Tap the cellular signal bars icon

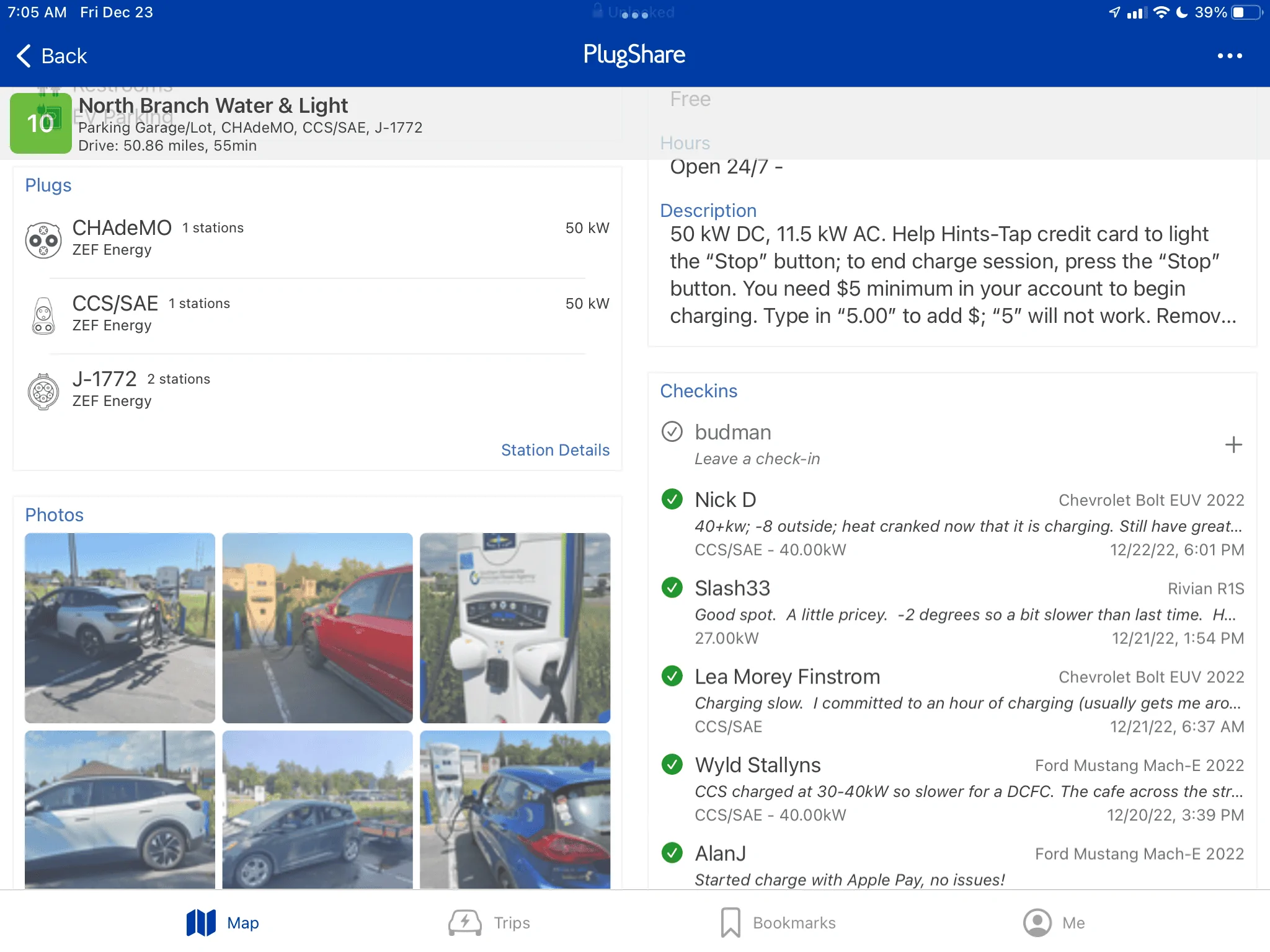point(1136,12)
